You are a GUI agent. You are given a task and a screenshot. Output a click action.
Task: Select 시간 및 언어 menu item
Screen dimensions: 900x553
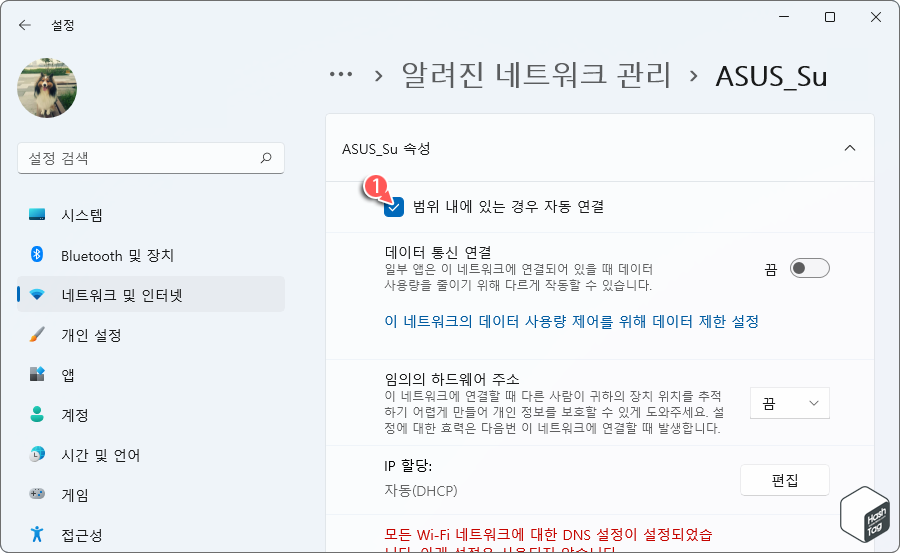point(151,454)
